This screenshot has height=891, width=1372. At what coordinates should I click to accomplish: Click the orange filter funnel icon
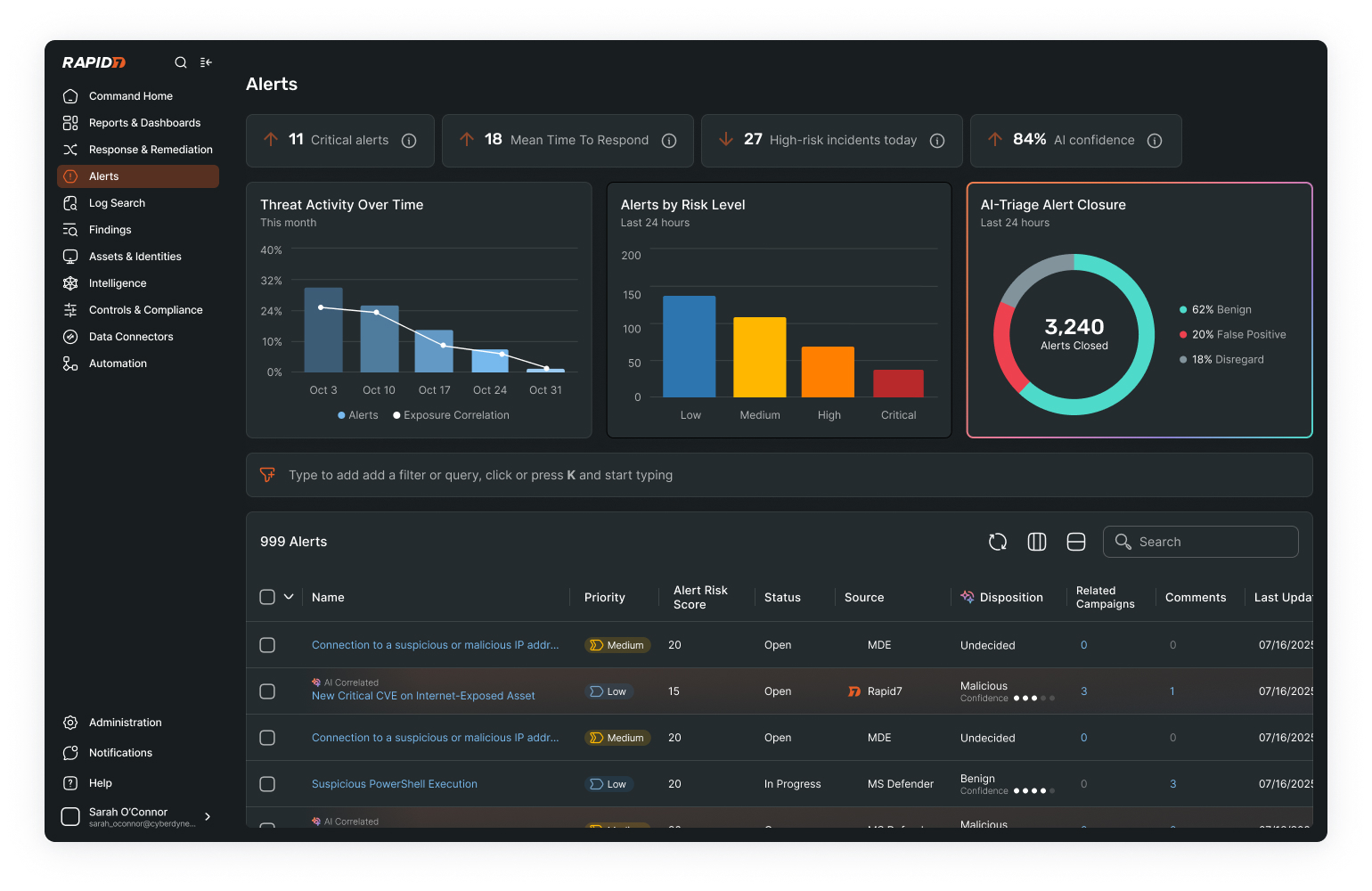[x=267, y=475]
